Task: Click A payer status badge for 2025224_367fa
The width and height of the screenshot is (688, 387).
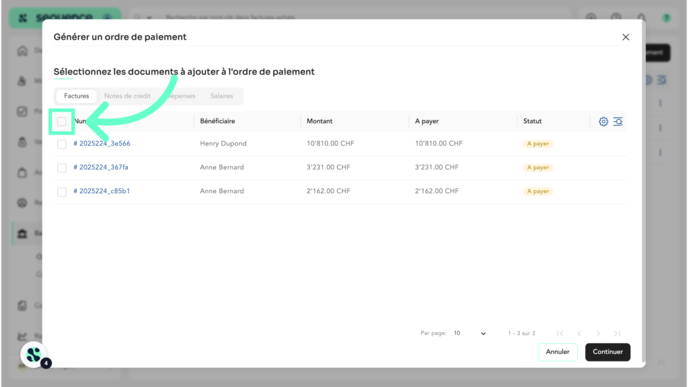Action: (538, 168)
